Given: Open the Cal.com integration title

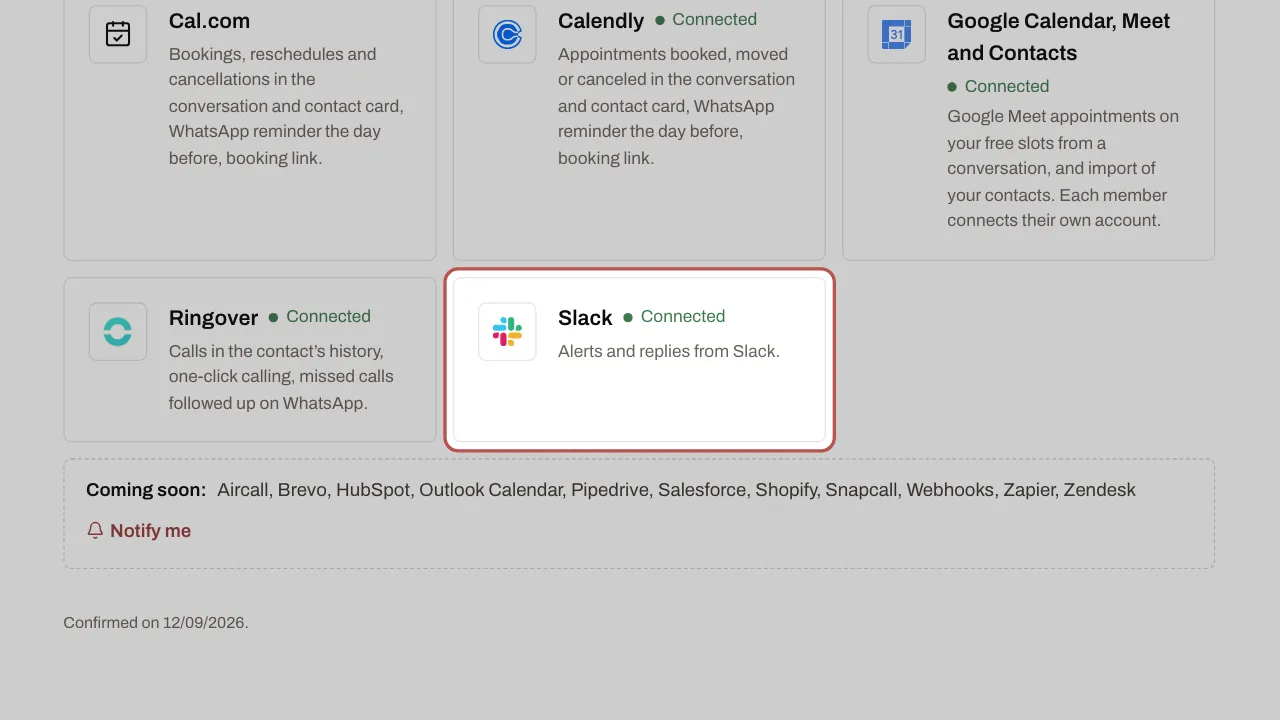Looking at the screenshot, I should pos(209,20).
